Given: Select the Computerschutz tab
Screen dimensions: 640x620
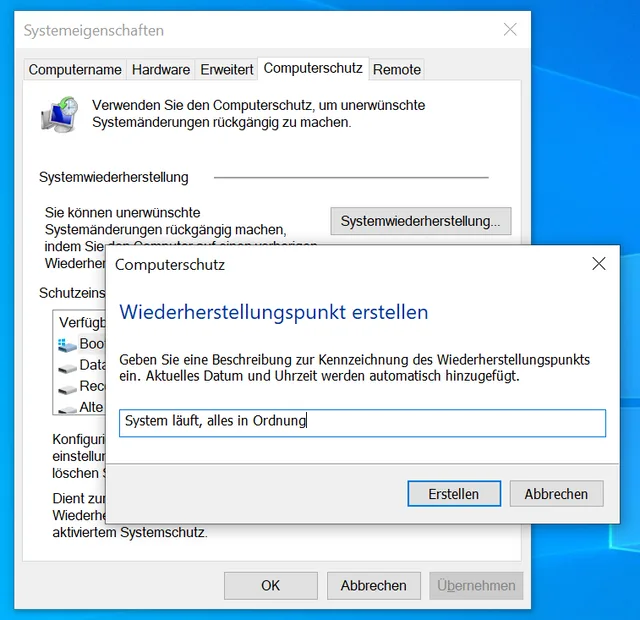Looking at the screenshot, I should 313,68.
